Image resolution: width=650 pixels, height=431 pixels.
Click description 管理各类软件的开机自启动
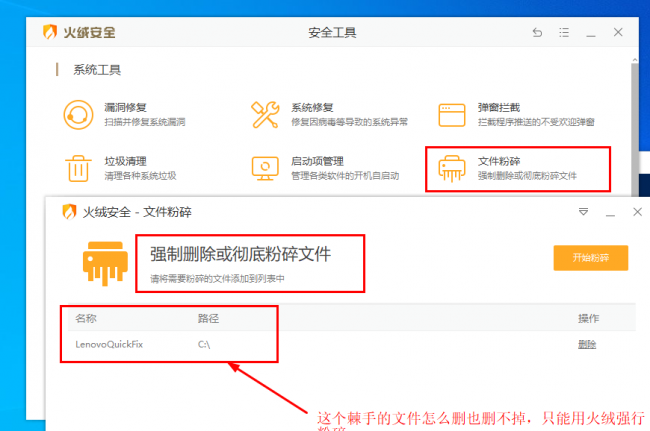point(345,176)
